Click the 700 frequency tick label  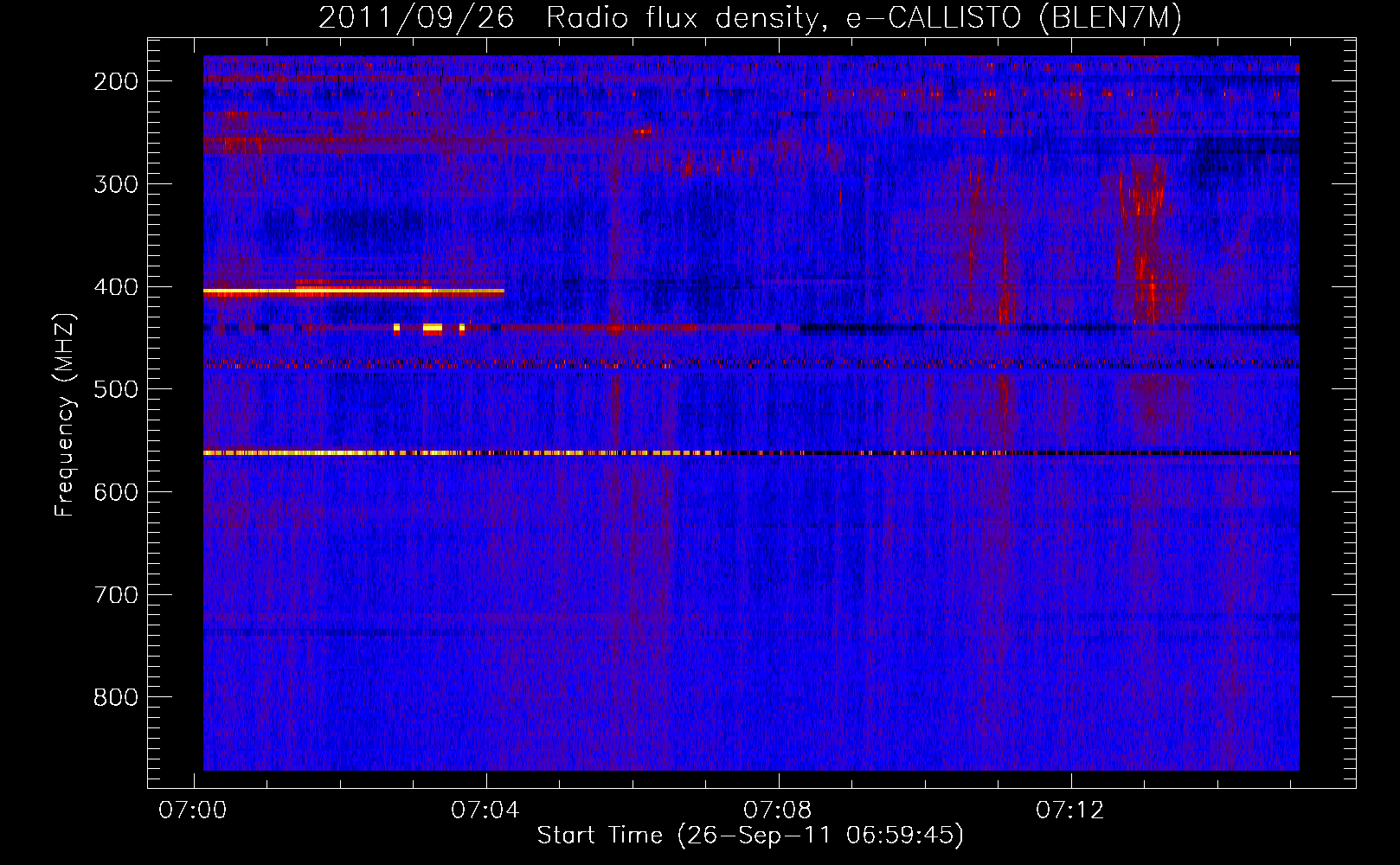[x=116, y=595]
